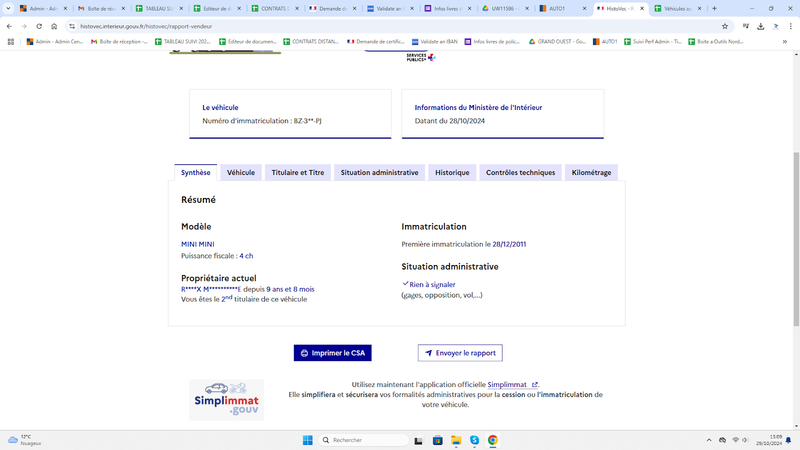Screen dimensions: 800x450
Task: Click Informations du Ministère de l'Intérieur heading
Action: (478, 108)
